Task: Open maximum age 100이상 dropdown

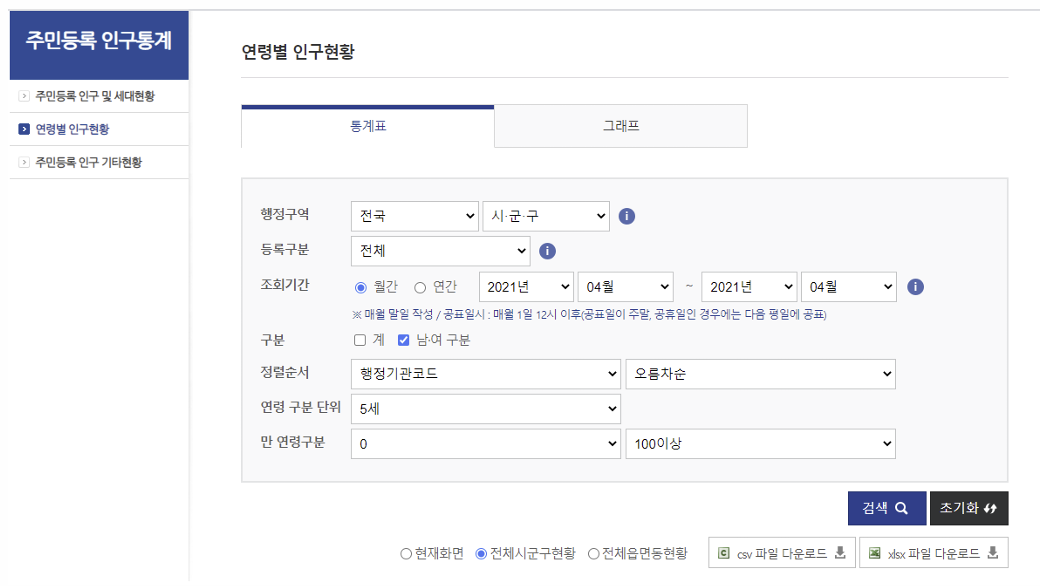Action: (x=761, y=444)
